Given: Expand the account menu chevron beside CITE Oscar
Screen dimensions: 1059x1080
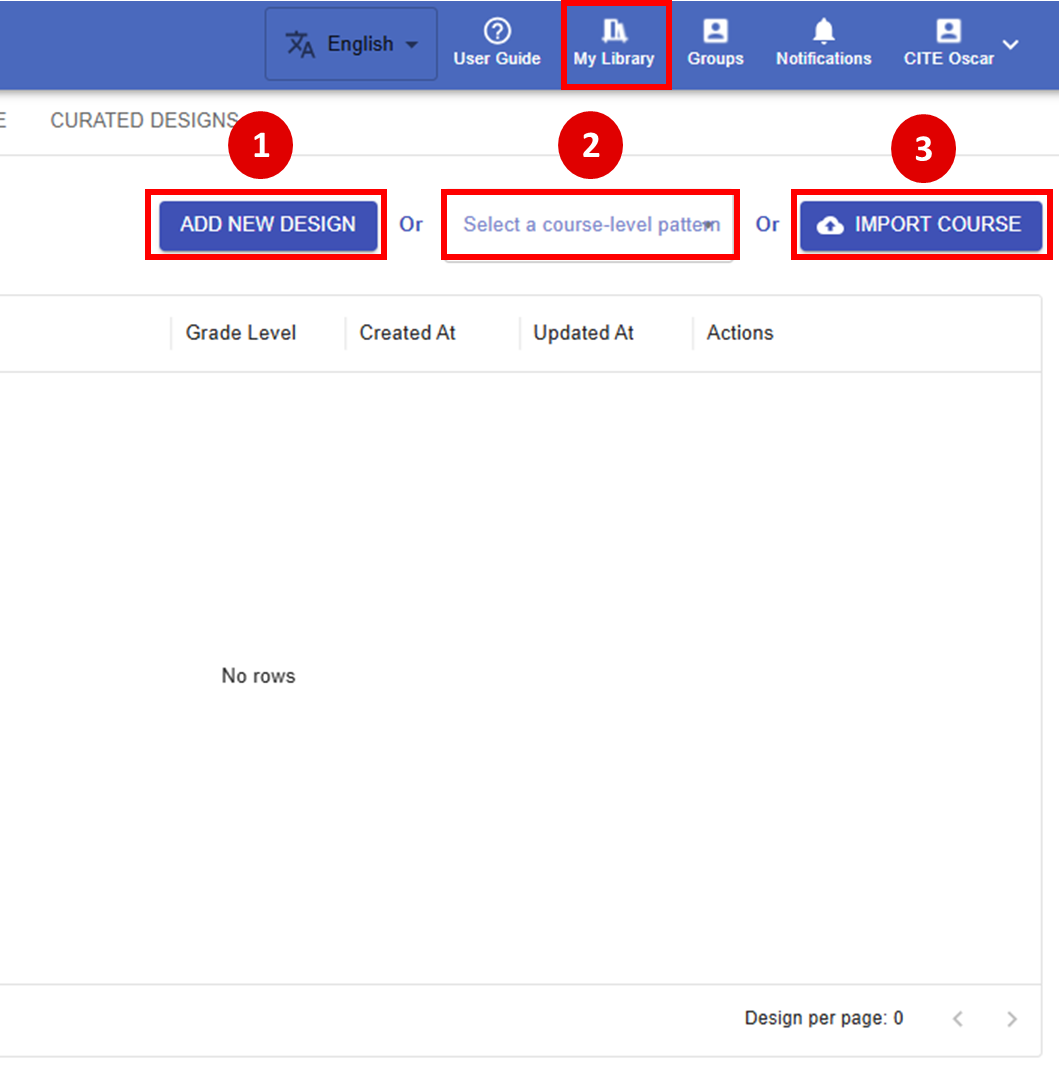Looking at the screenshot, I should pos(1011,44).
